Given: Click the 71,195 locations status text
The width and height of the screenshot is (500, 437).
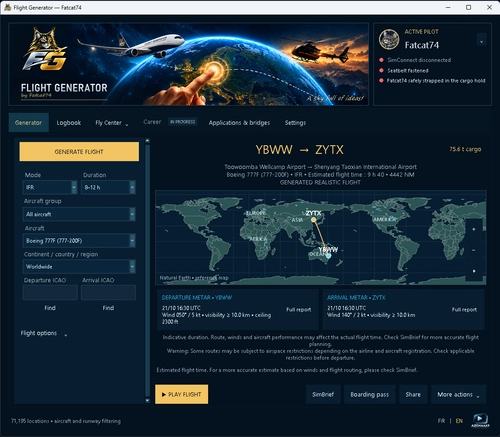Looking at the screenshot, I should (x=66, y=421).
